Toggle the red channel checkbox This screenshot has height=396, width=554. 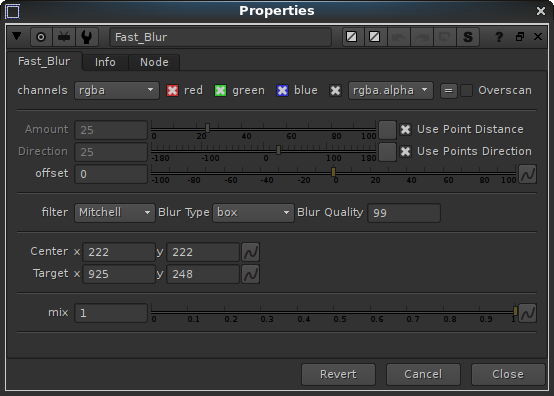coord(172,91)
